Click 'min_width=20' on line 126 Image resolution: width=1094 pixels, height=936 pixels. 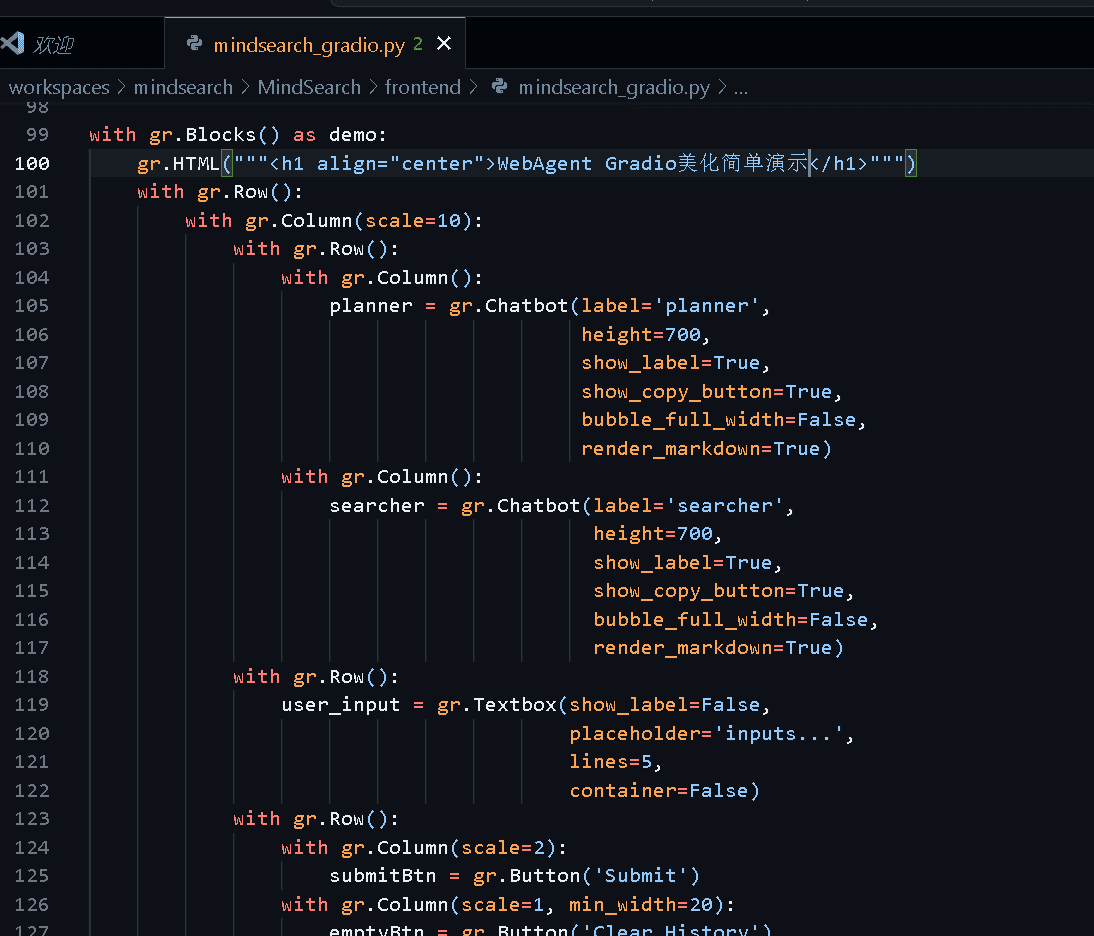coord(640,905)
